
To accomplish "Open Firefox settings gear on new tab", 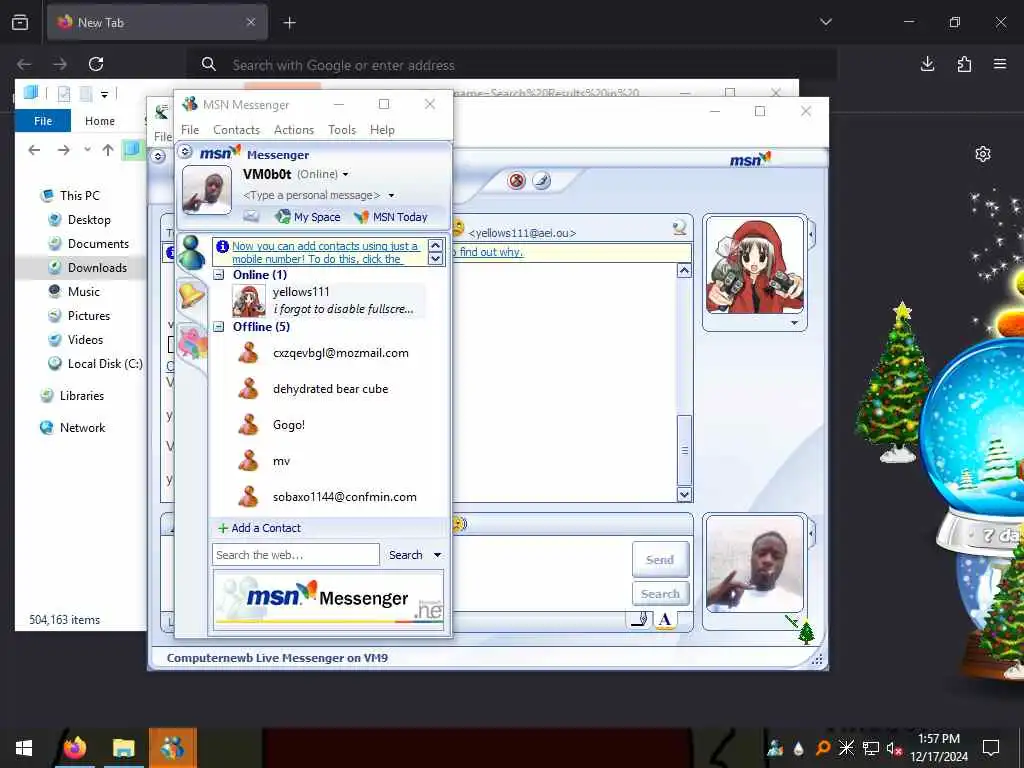I will (983, 154).
